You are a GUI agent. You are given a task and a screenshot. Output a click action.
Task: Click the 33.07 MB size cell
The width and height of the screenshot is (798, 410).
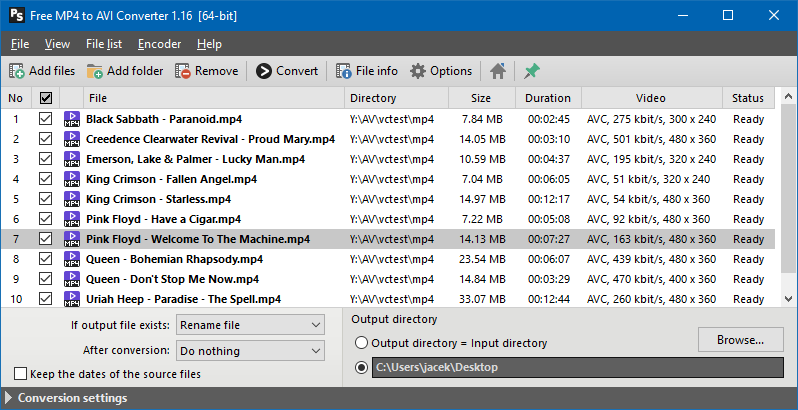(x=482, y=299)
